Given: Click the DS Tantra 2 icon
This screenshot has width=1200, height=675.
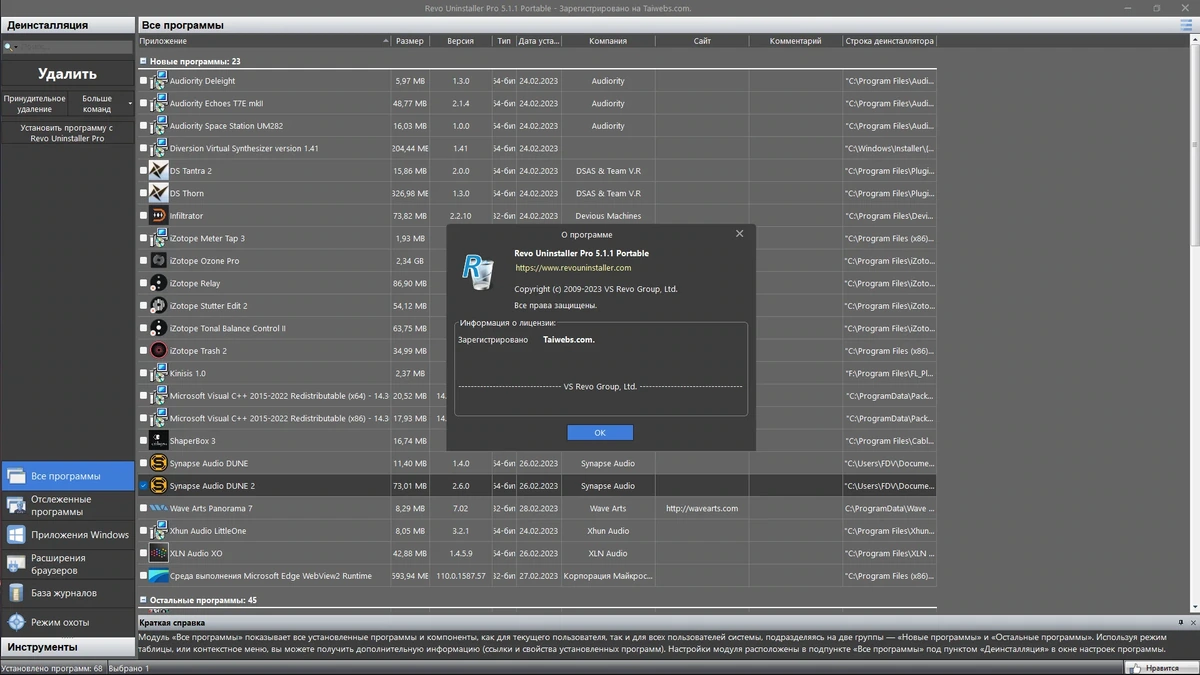Looking at the screenshot, I should click(x=158, y=171).
